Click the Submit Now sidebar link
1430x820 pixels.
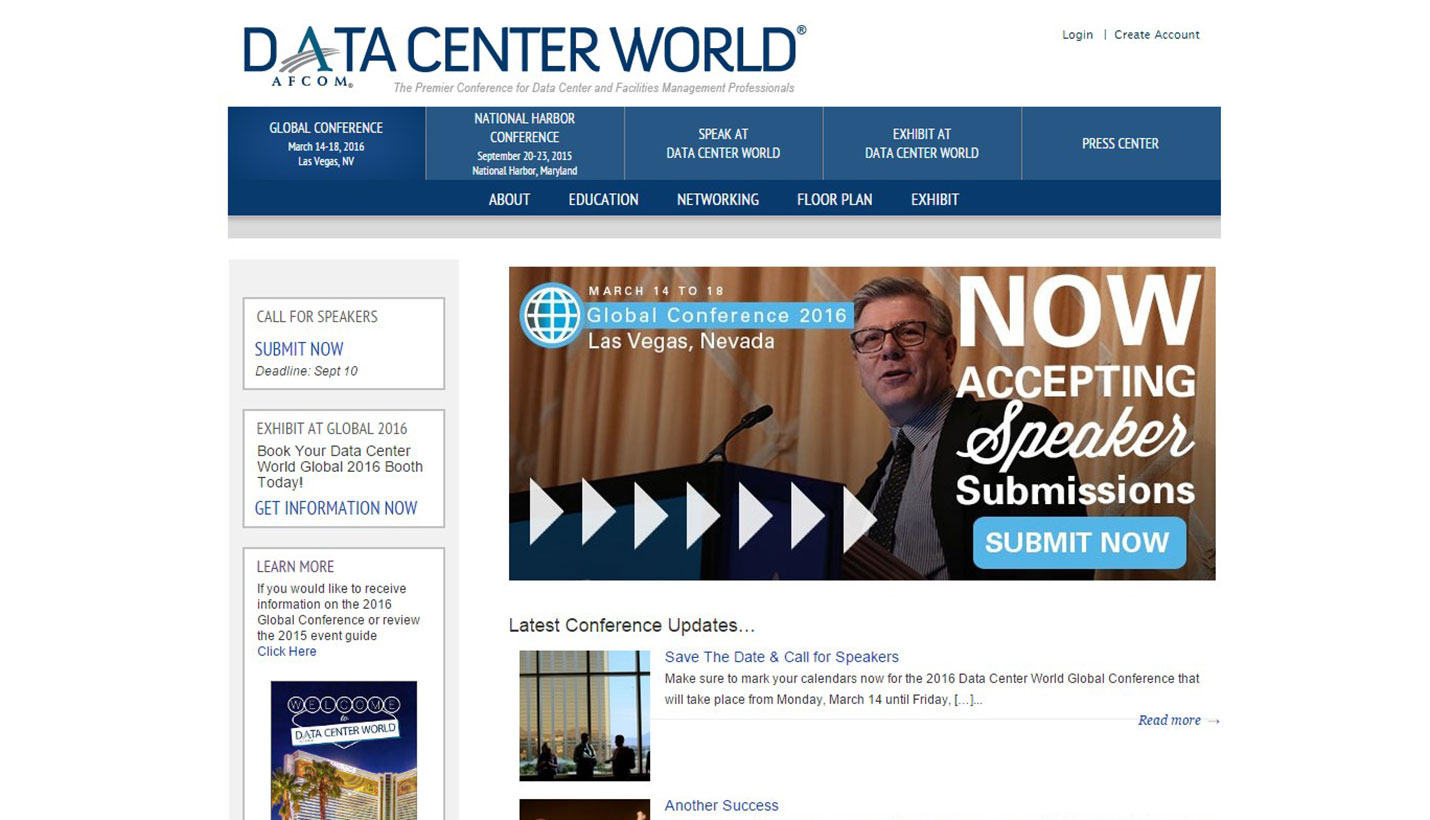pos(299,349)
